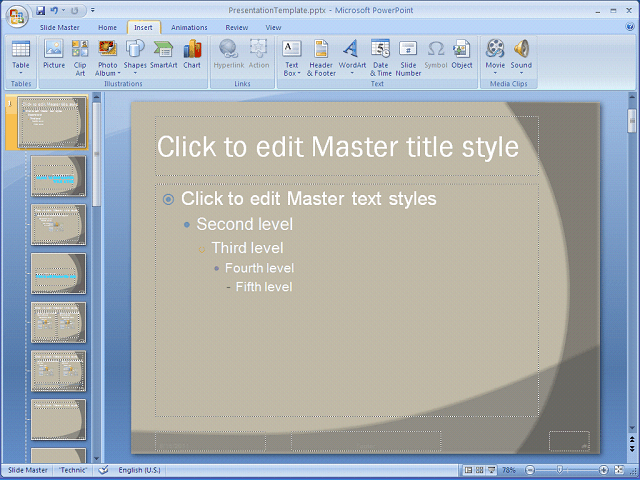Click the 'Third level' bullet text
The width and height of the screenshot is (640, 480).
click(x=247, y=248)
